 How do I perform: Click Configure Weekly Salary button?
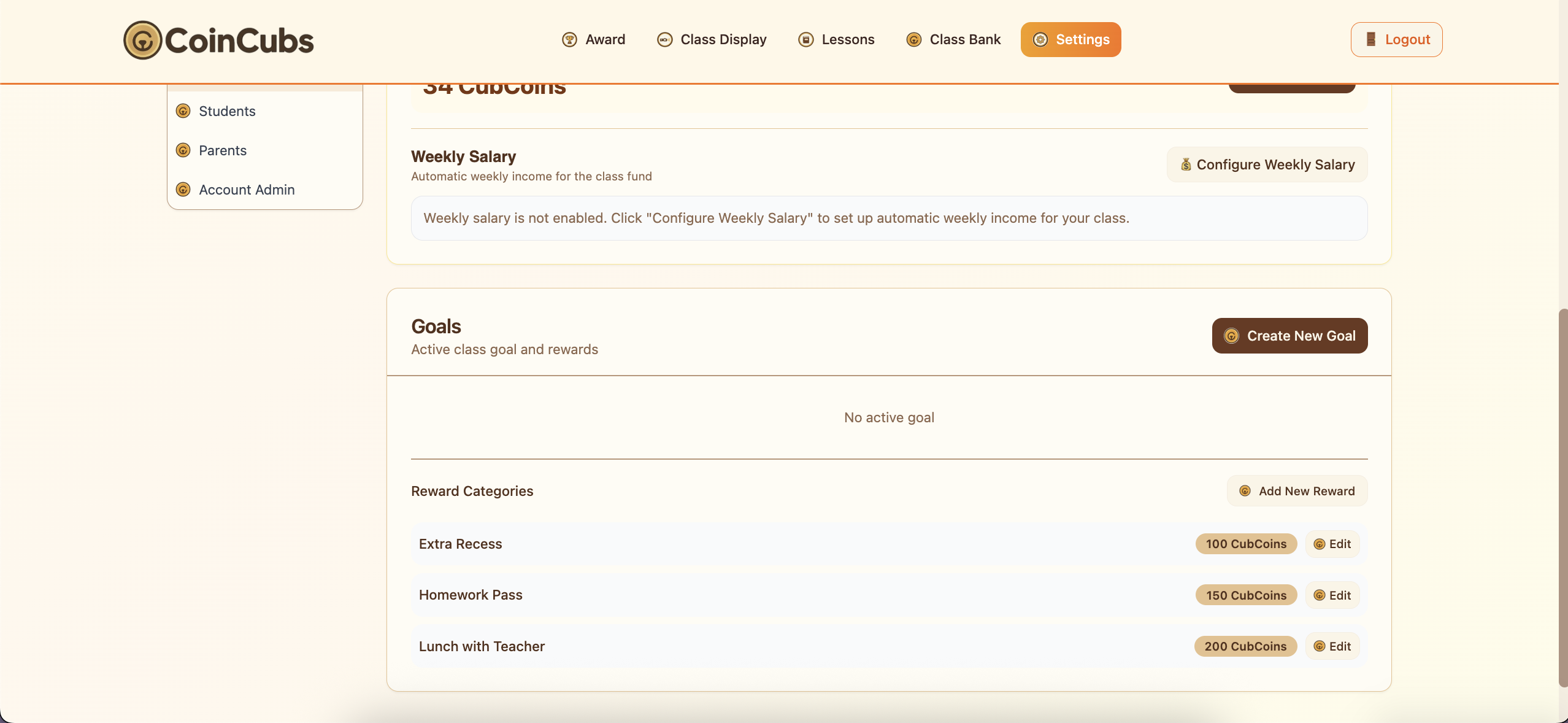click(1267, 164)
